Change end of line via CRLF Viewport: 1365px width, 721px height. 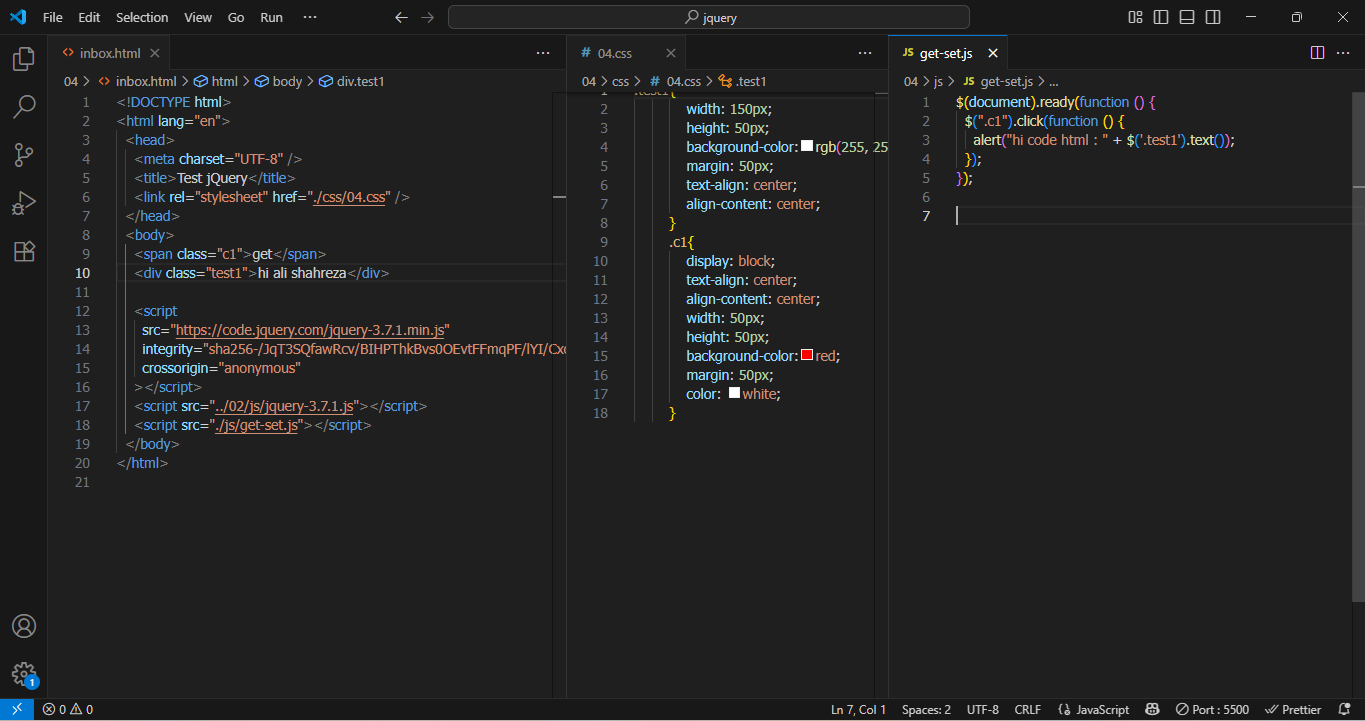tap(1027, 709)
